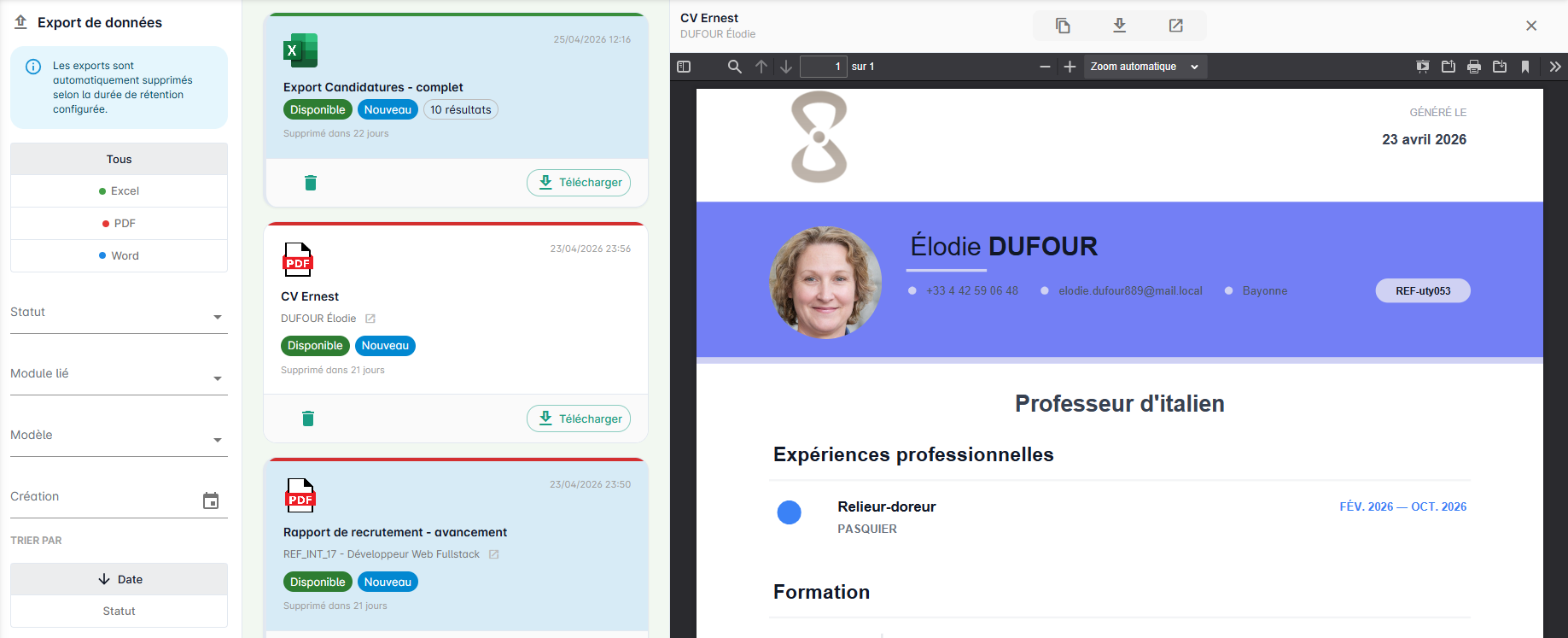This screenshot has height=638, width=1568.
Task: Select the Export Candidatures - complet title
Action: click(373, 87)
